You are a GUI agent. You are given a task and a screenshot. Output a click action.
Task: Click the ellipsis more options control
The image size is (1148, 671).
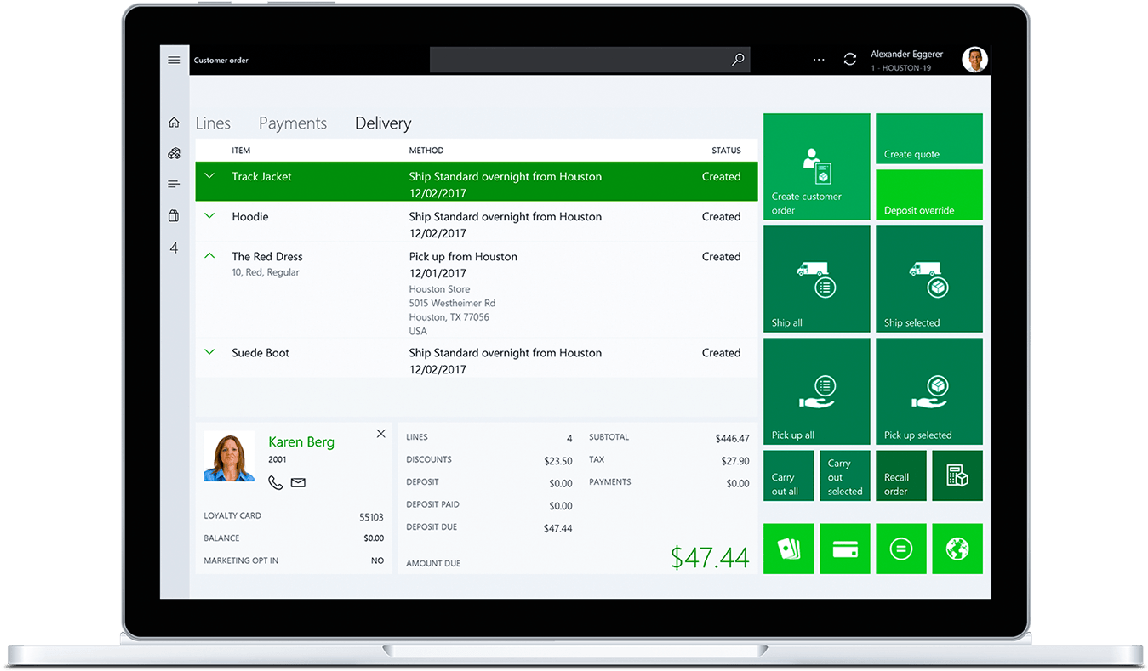pyautogui.click(x=819, y=60)
